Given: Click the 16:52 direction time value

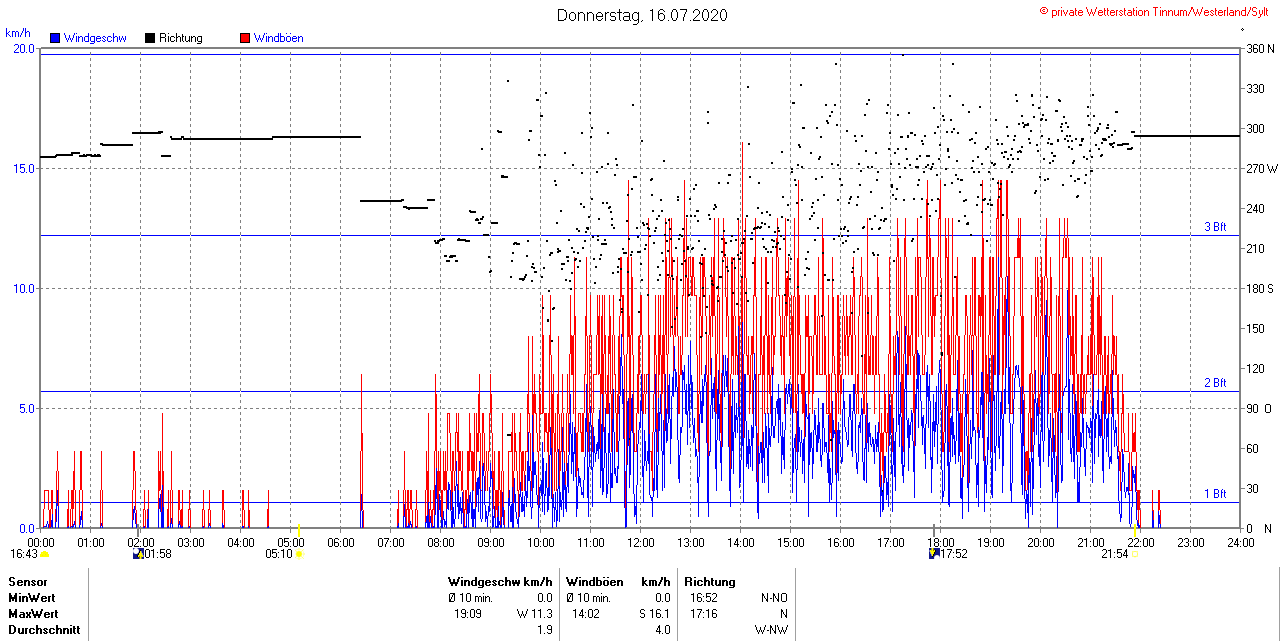Looking at the screenshot, I should [704, 598].
